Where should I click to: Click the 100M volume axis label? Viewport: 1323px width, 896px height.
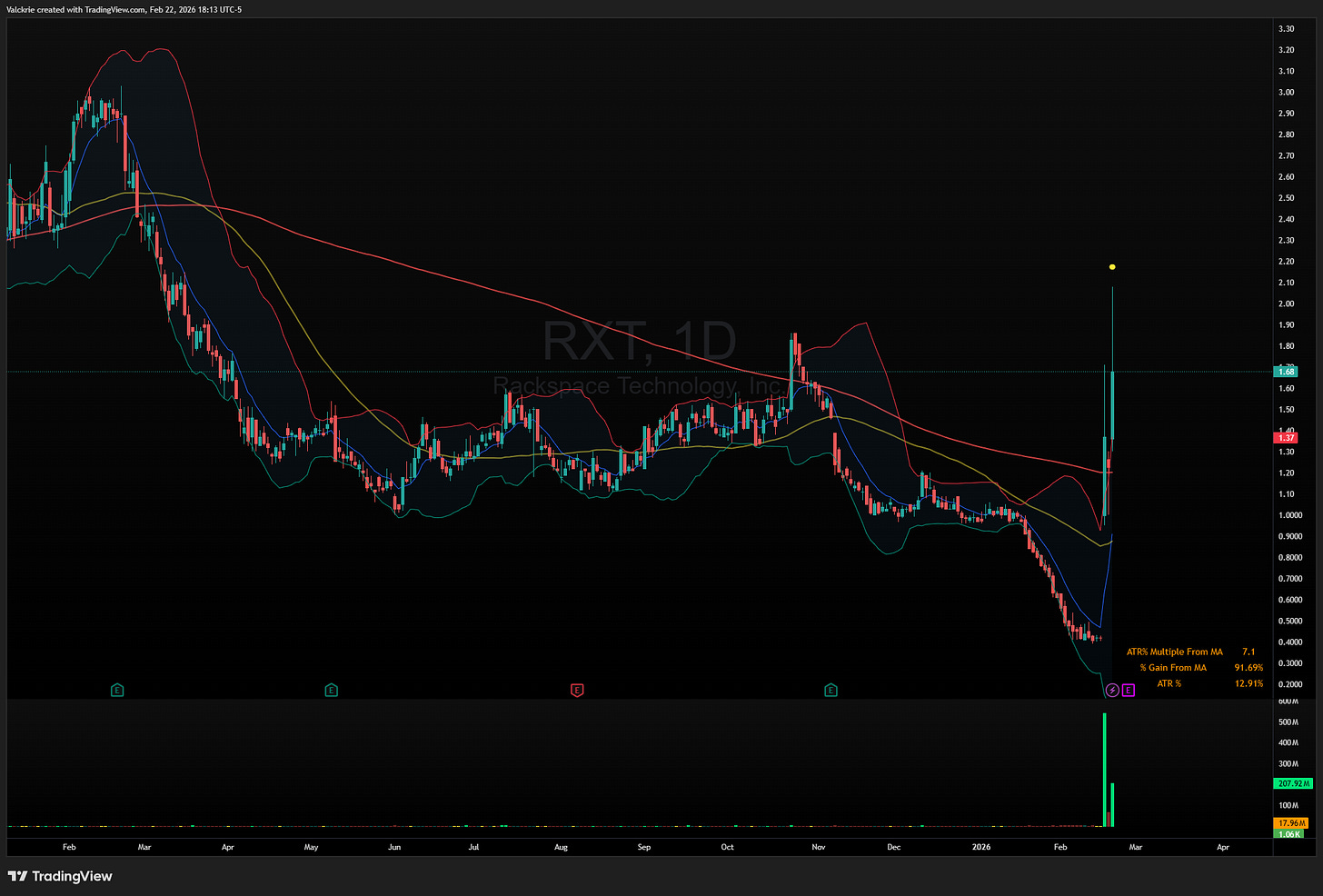[1288, 805]
